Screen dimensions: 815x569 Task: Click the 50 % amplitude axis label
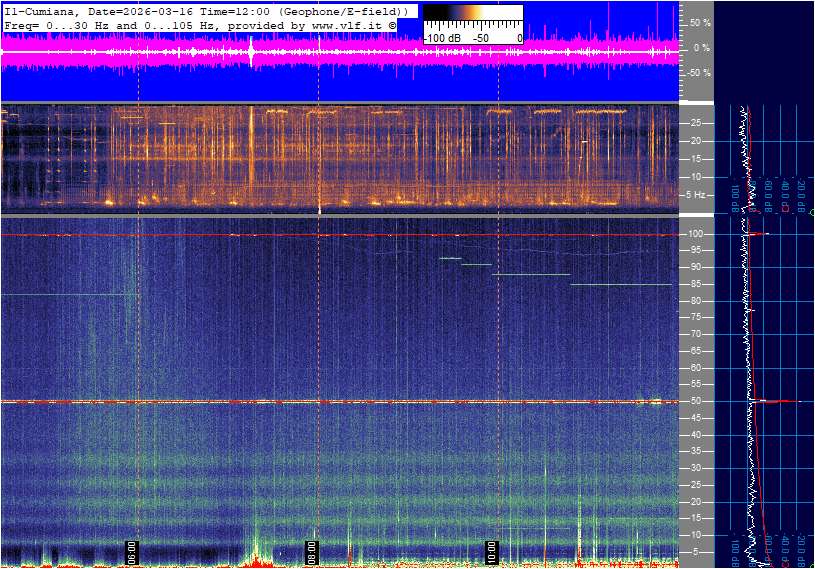pyautogui.click(x=699, y=22)
